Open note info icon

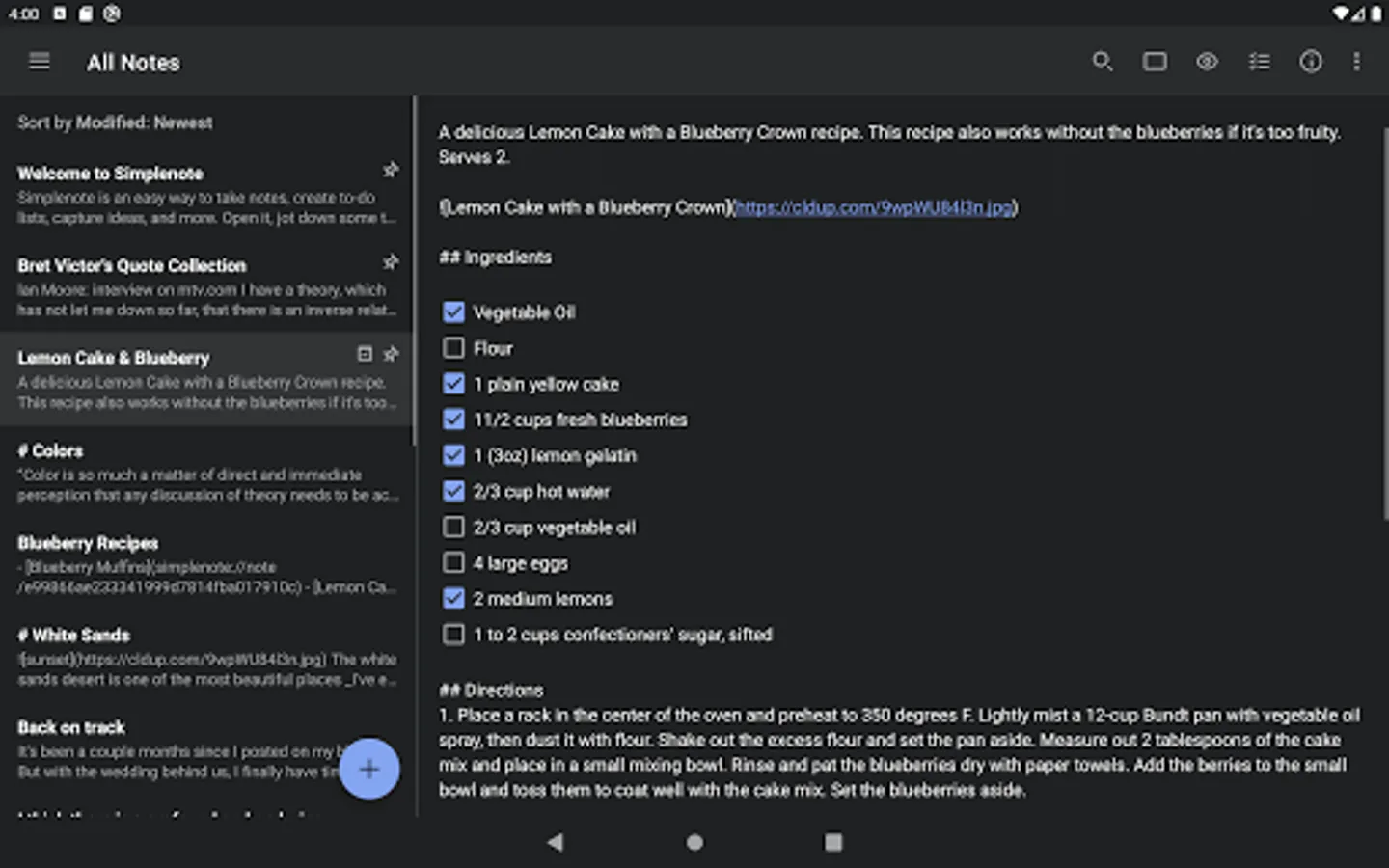click(x=1311, y=62)
